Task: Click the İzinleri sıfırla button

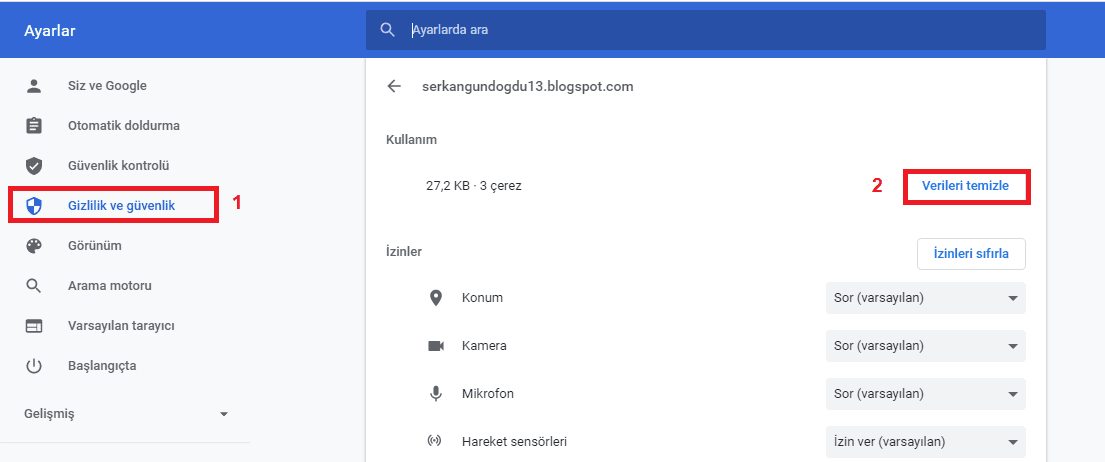Action: [x=971, y=254]
